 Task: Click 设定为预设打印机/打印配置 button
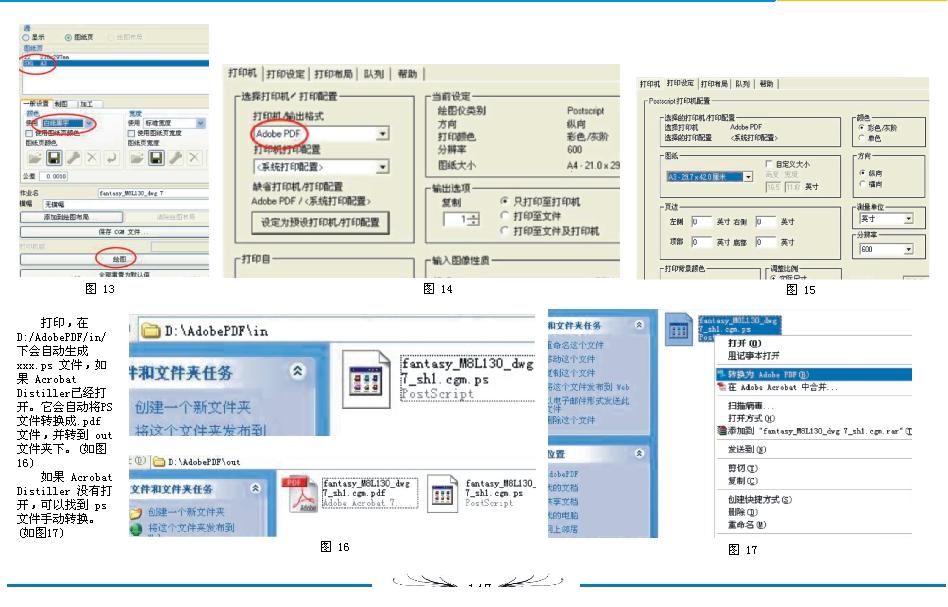pos(320,222)
